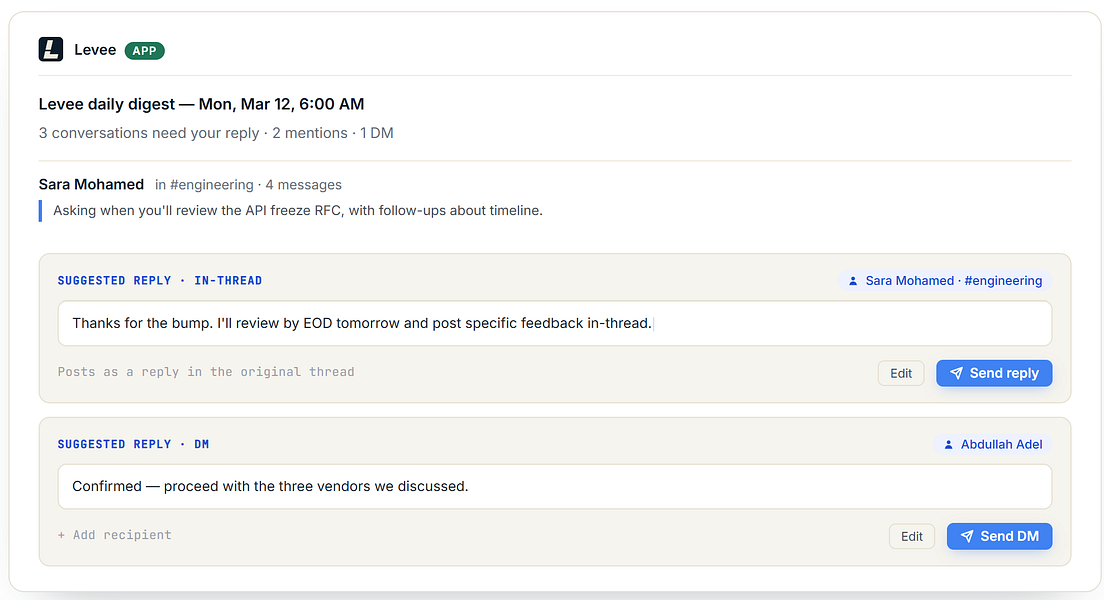Click the 'Thanks for the bump' reply text field
Image resolution: width=1104 pixels, height=600 pixels.
tap(555, 323)
